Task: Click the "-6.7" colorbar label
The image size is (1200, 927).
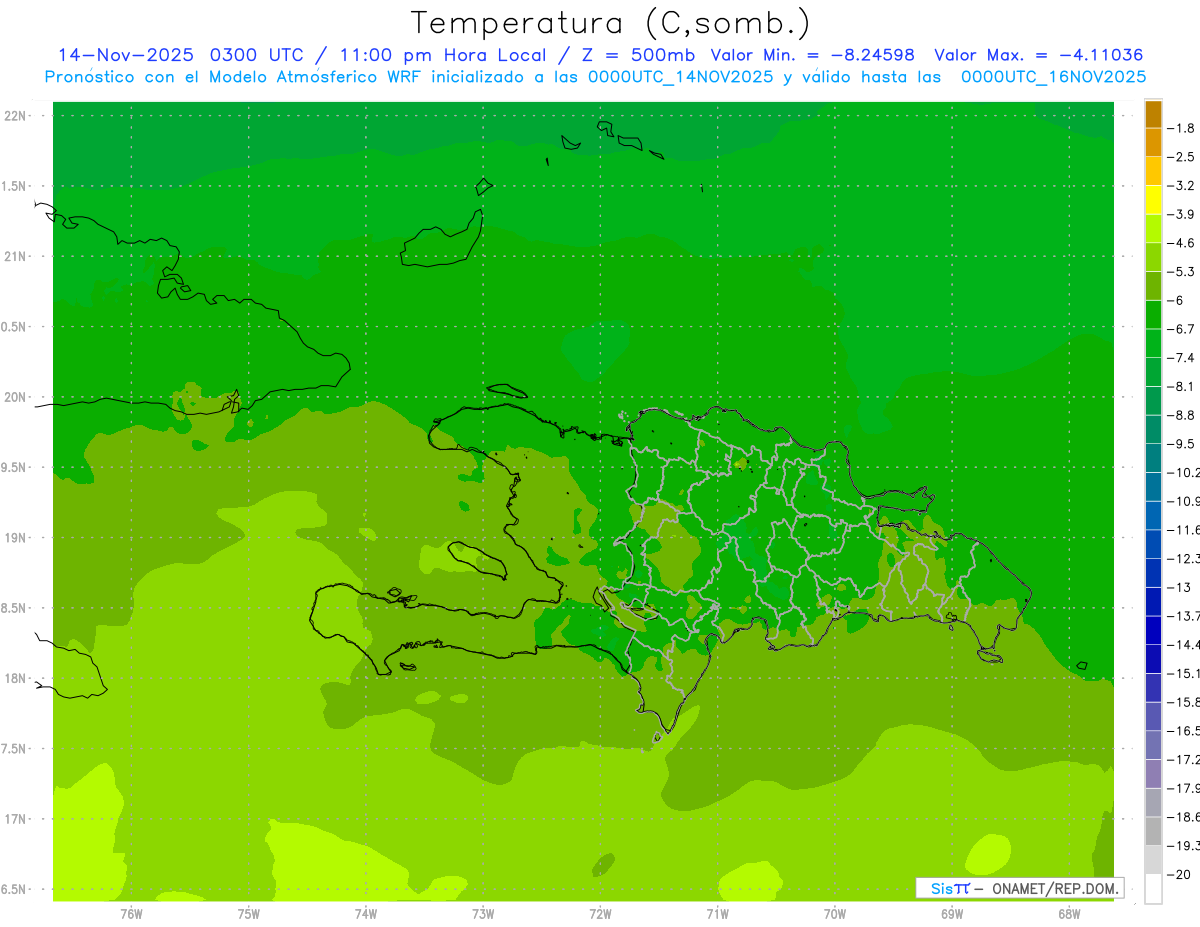Action: (x=1180, y=329)
